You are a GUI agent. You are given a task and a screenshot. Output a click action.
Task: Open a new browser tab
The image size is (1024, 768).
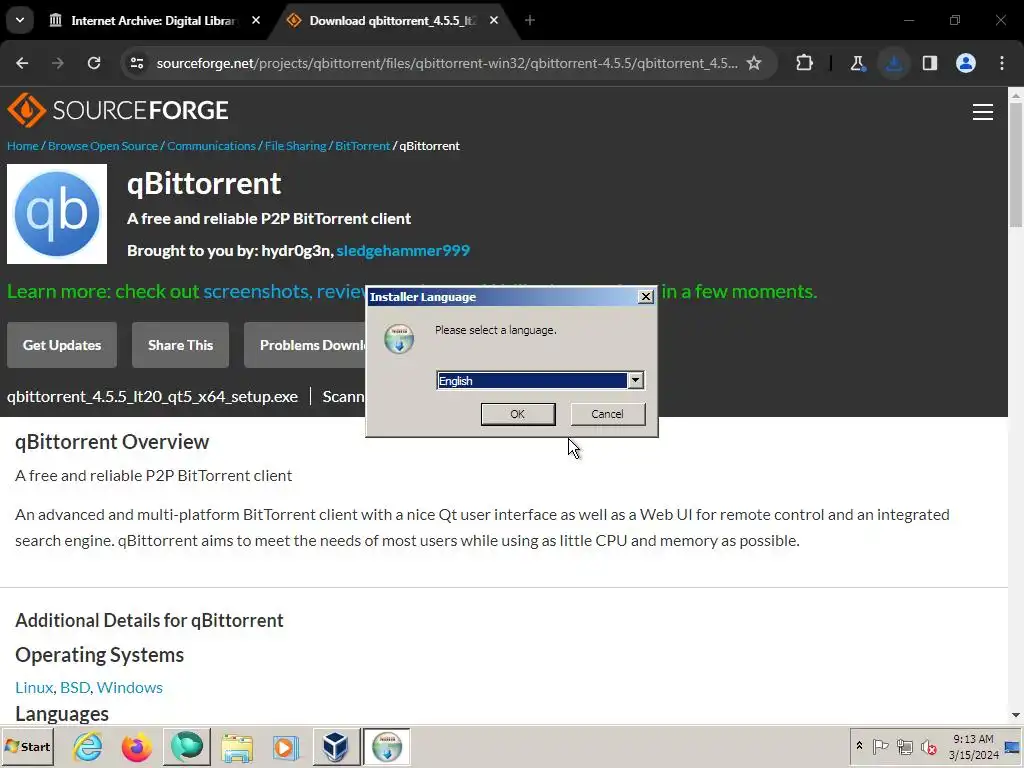point(530,20)
